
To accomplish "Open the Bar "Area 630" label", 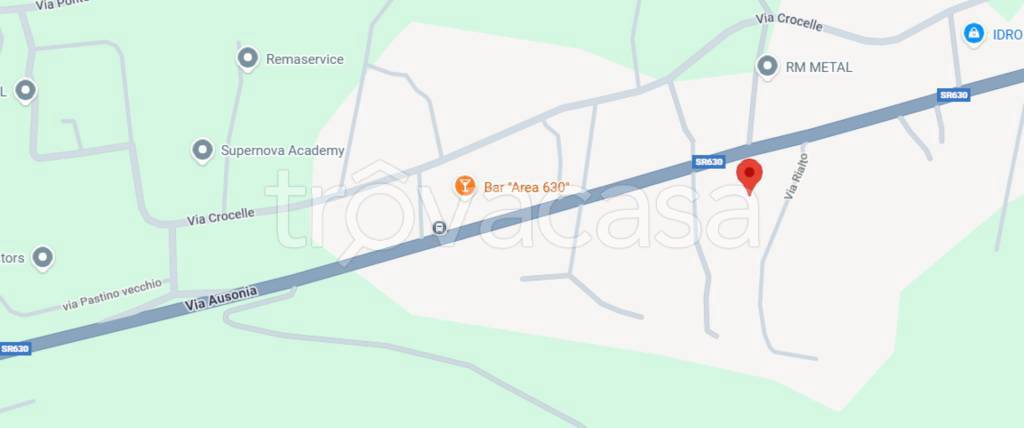I will point(526,187).
